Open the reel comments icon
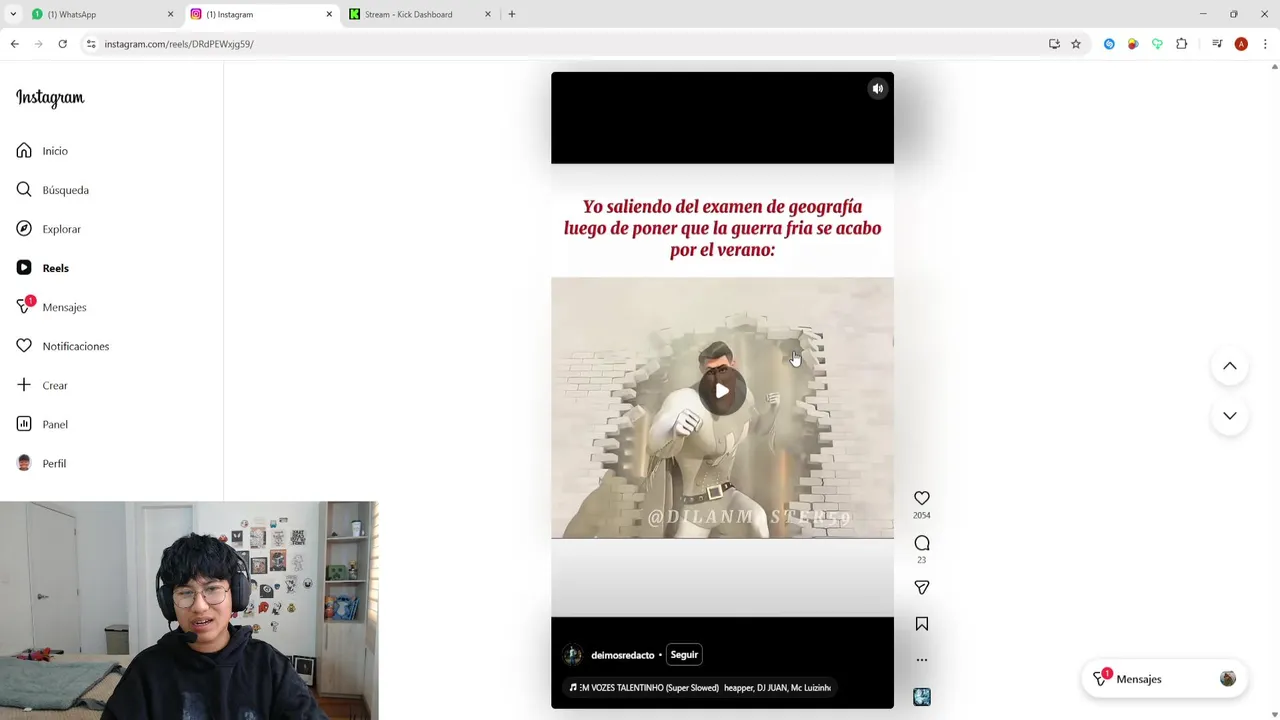The height and width of the screenshot is (720, 1280). [922, 543]
